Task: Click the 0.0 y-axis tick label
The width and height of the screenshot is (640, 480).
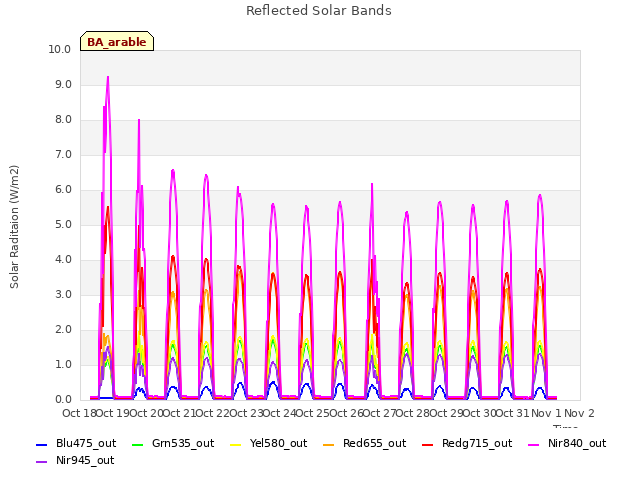Action: pyautogui.click(x=63, y=400)
